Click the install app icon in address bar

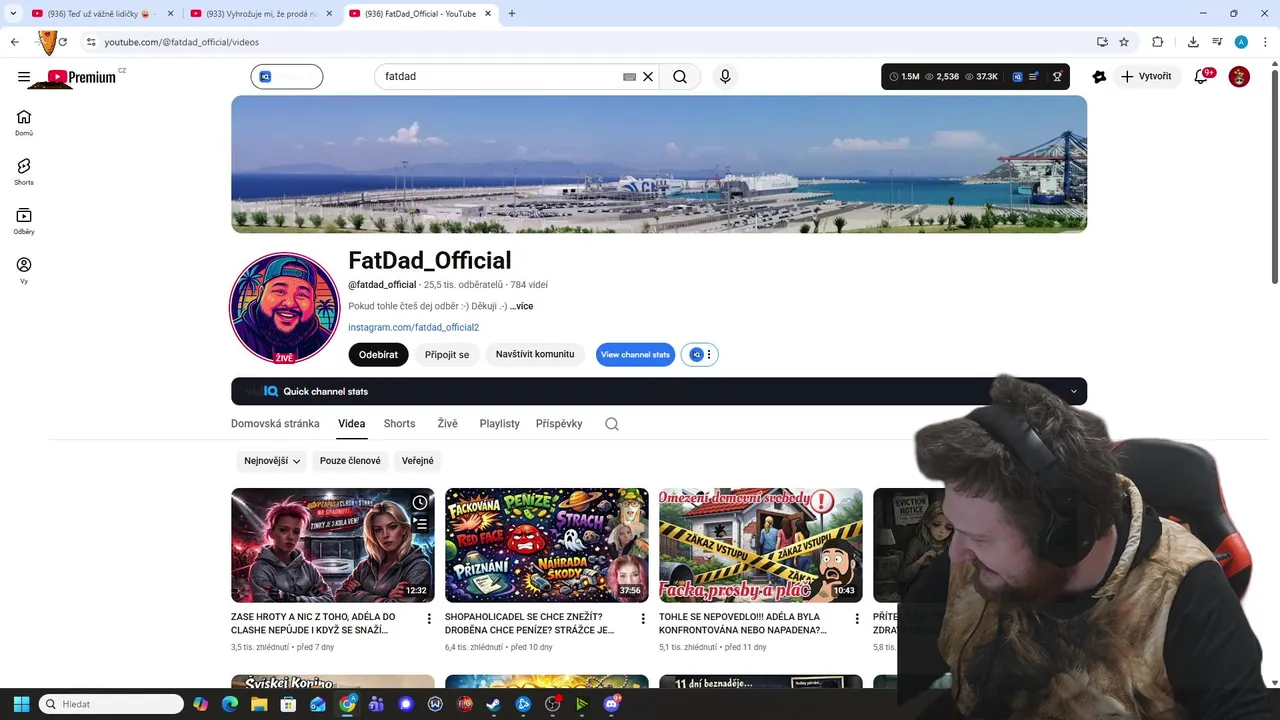1102,42
